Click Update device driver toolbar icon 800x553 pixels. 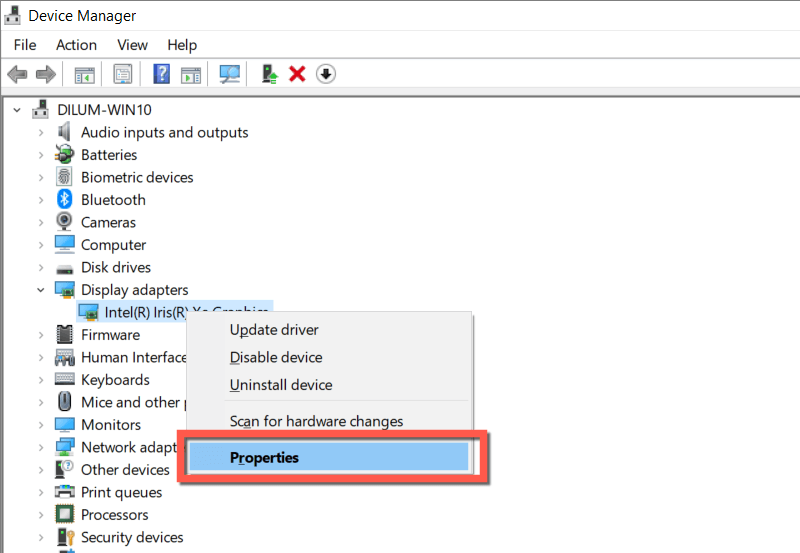(x=269, y=74)
